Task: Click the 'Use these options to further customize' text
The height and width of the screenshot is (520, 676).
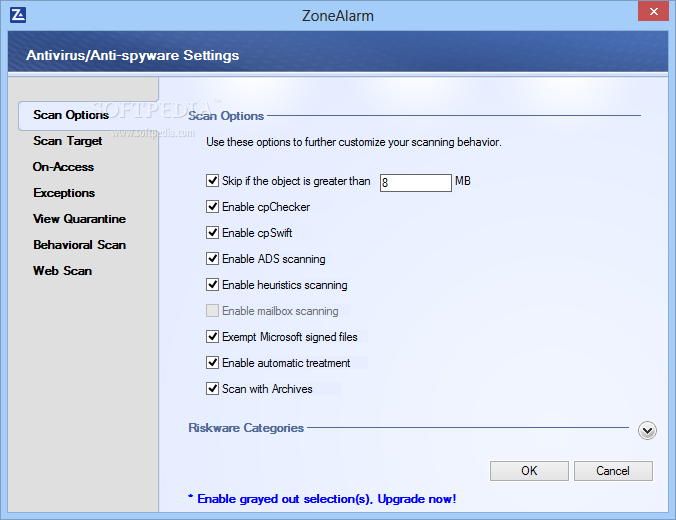Action: pyautogui.click(x=354, y=142)
